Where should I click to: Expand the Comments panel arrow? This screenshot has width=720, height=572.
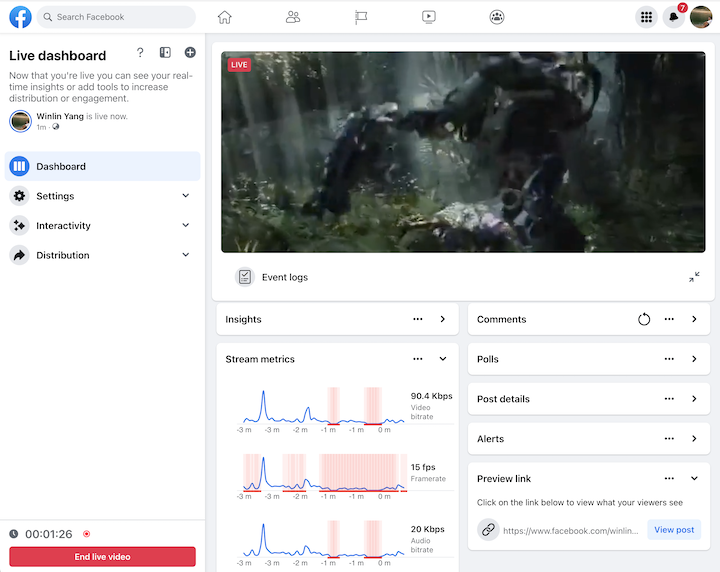[x=694, y=319]
